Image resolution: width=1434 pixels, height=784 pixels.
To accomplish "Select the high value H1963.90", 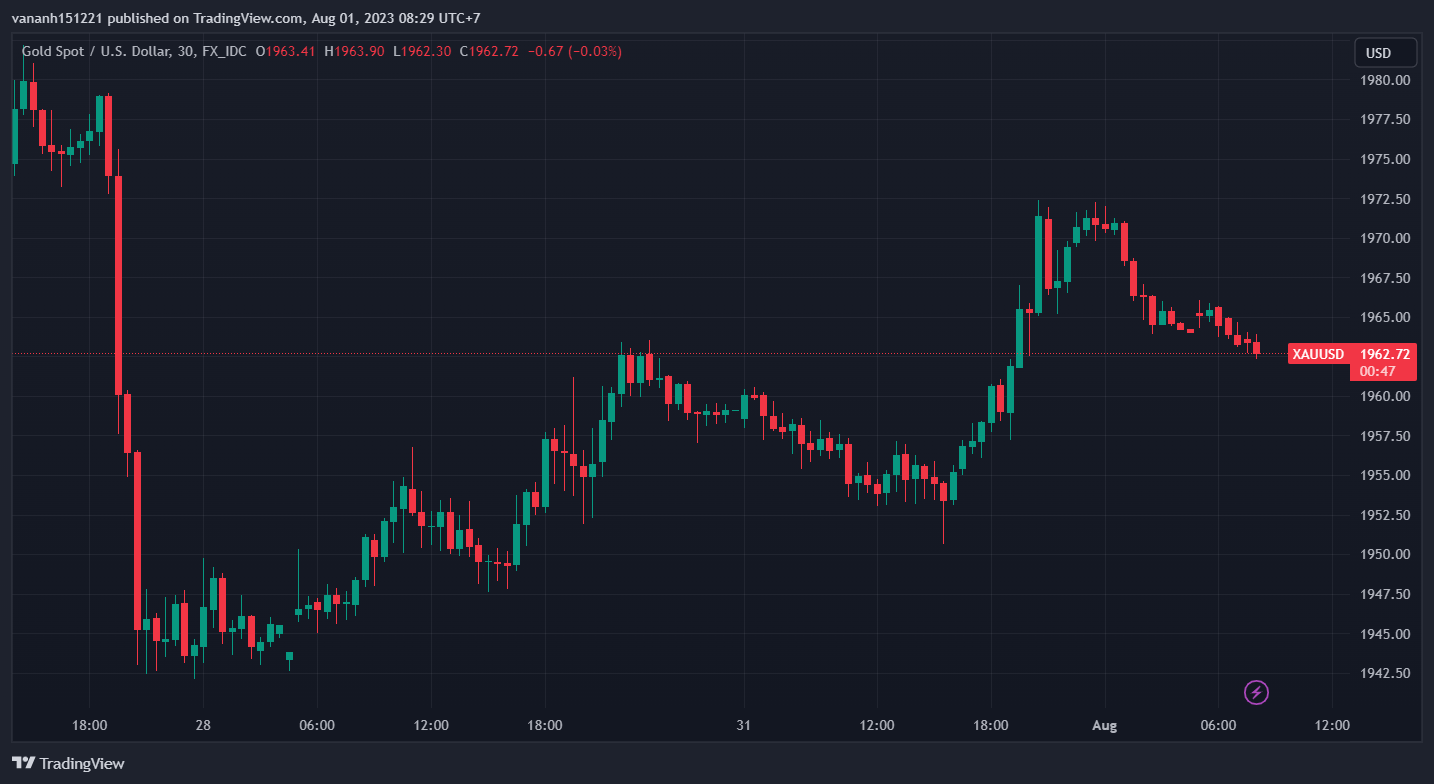I will [x=354, y=51].
